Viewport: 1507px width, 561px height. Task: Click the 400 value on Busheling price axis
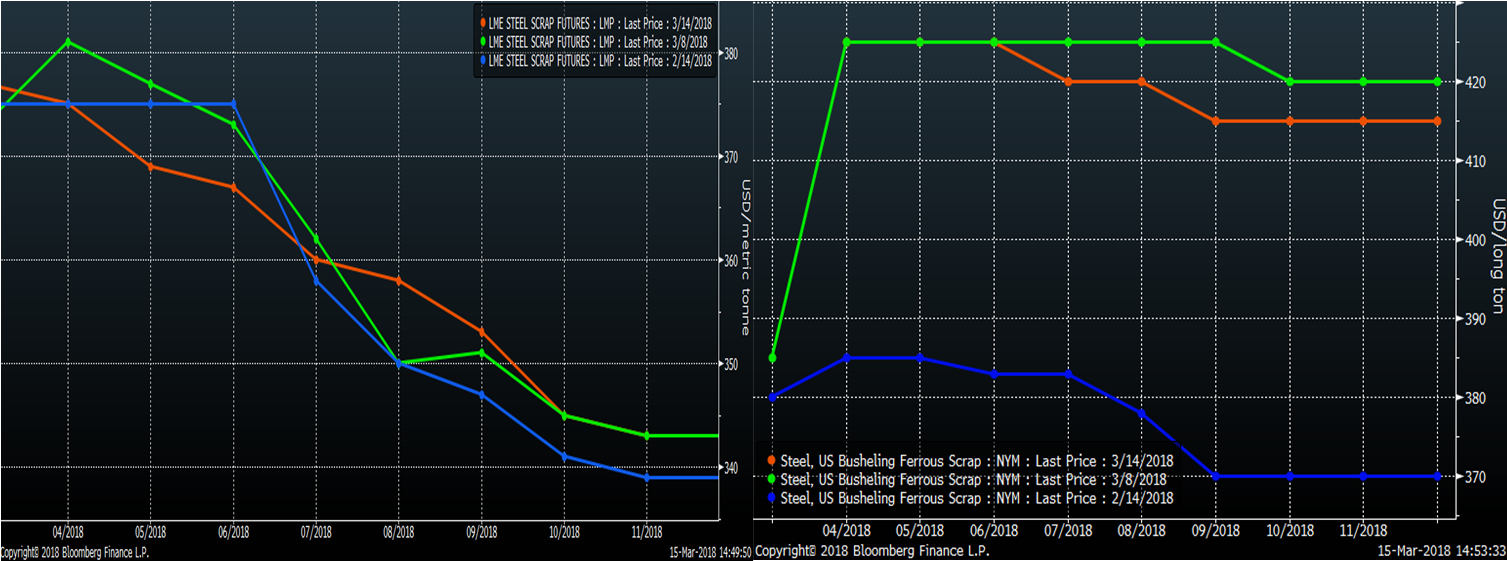tap(1476, 239)
